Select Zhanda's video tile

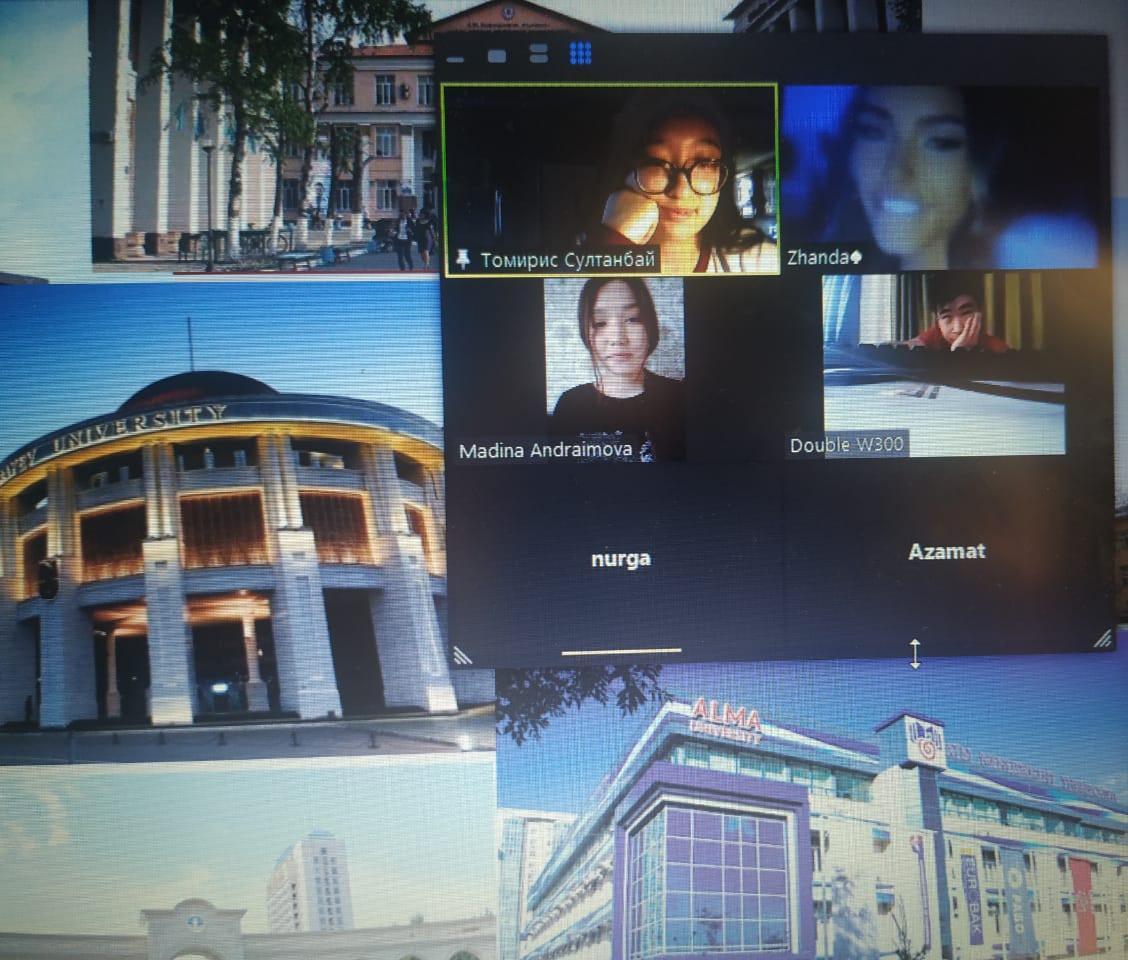940,175
